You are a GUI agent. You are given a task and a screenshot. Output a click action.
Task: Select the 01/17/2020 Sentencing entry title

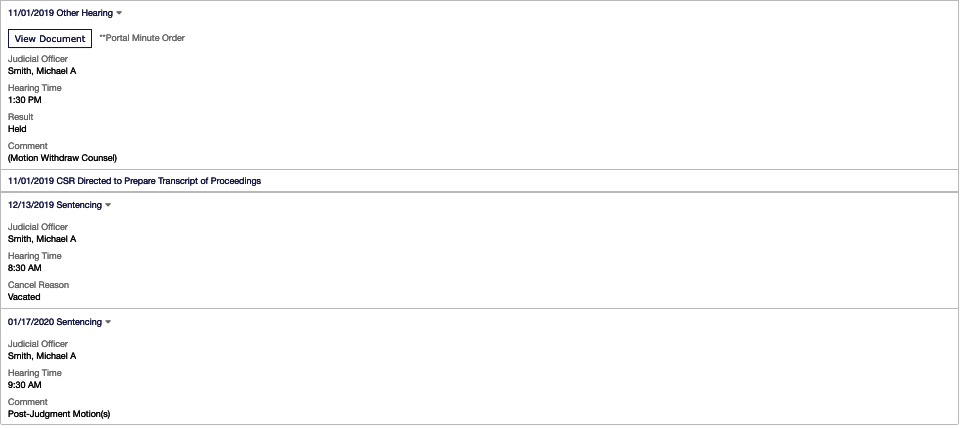tap(54, 323)
